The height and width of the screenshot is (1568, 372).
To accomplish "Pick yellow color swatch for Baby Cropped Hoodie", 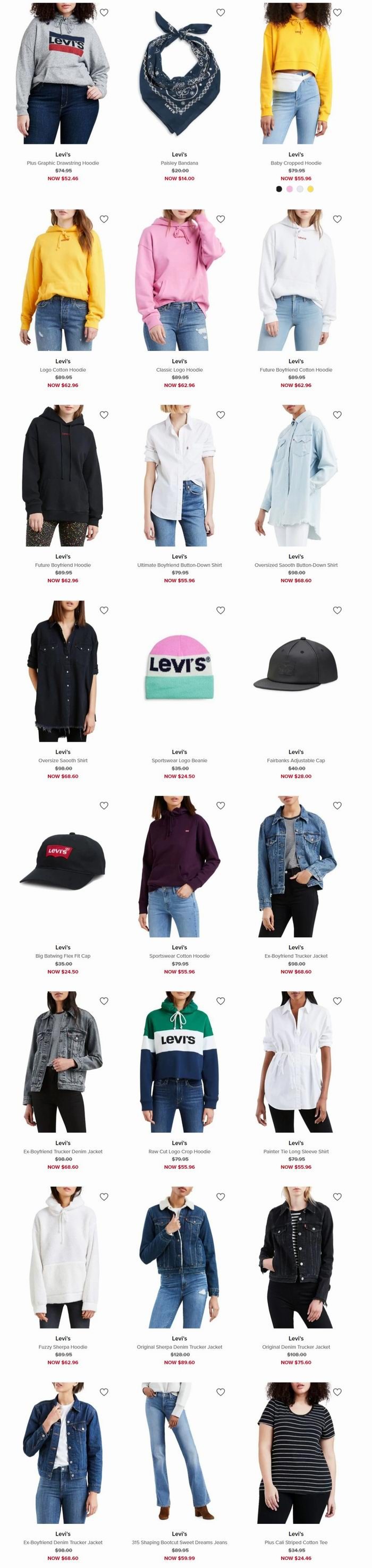I will point(310,190).
